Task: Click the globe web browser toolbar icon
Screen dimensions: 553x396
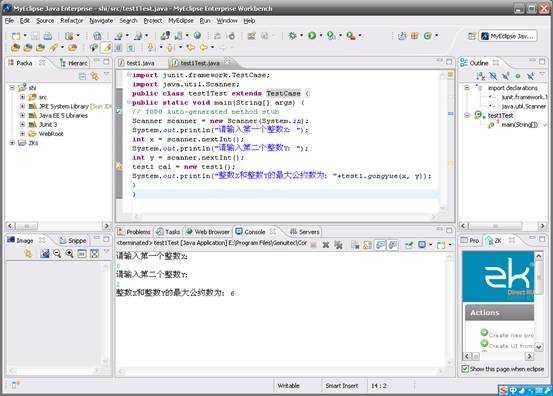Action: coord(198,35)
